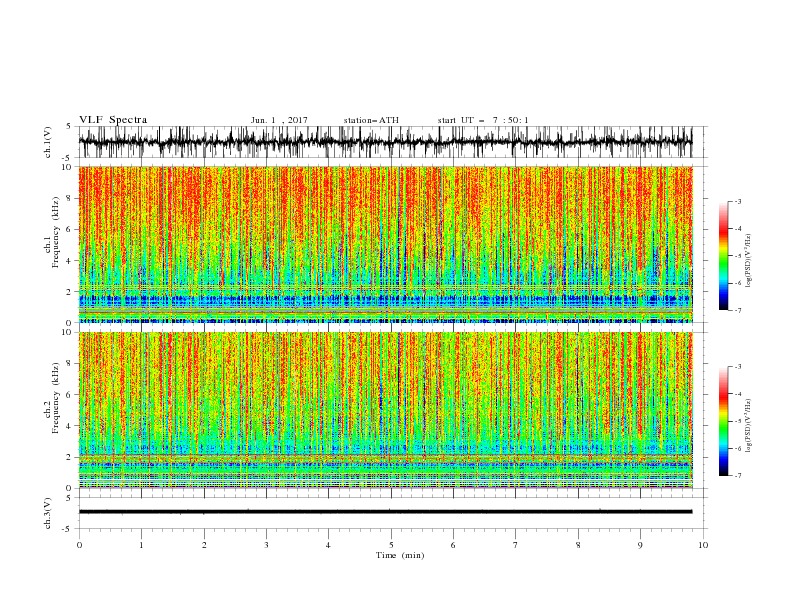Click the "ch.3(V)" axis label

48,513
